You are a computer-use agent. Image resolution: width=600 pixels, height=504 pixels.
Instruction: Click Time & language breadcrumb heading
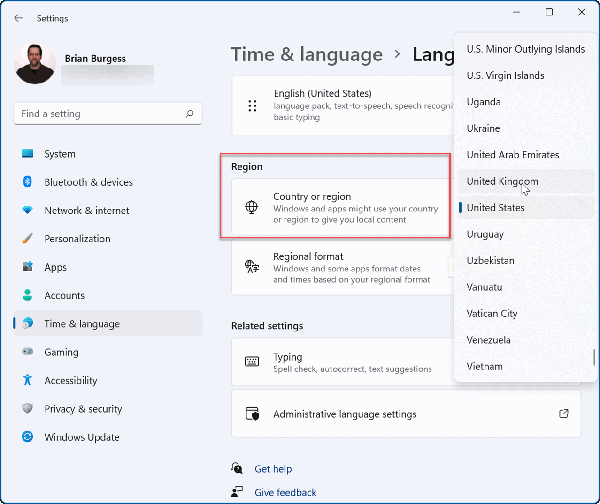pos(307,54)
